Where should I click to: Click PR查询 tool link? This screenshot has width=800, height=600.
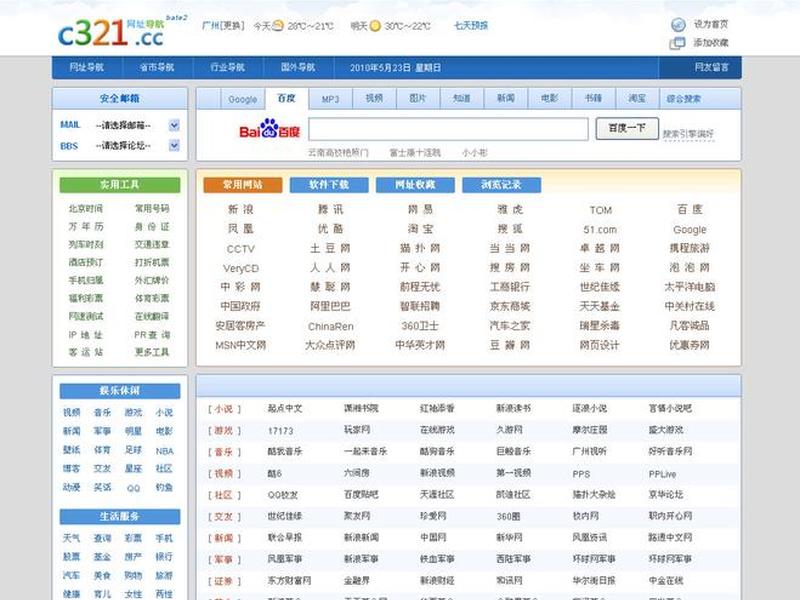coord(152,335)
